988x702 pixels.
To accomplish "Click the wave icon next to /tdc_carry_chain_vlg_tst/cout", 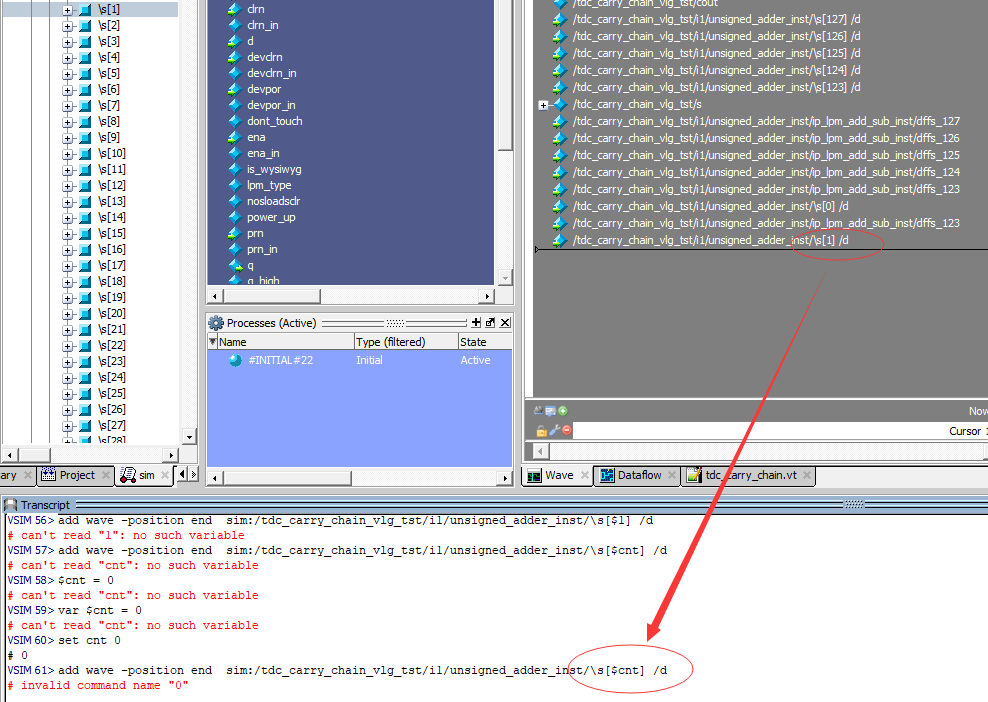I will tap(561, 4).
